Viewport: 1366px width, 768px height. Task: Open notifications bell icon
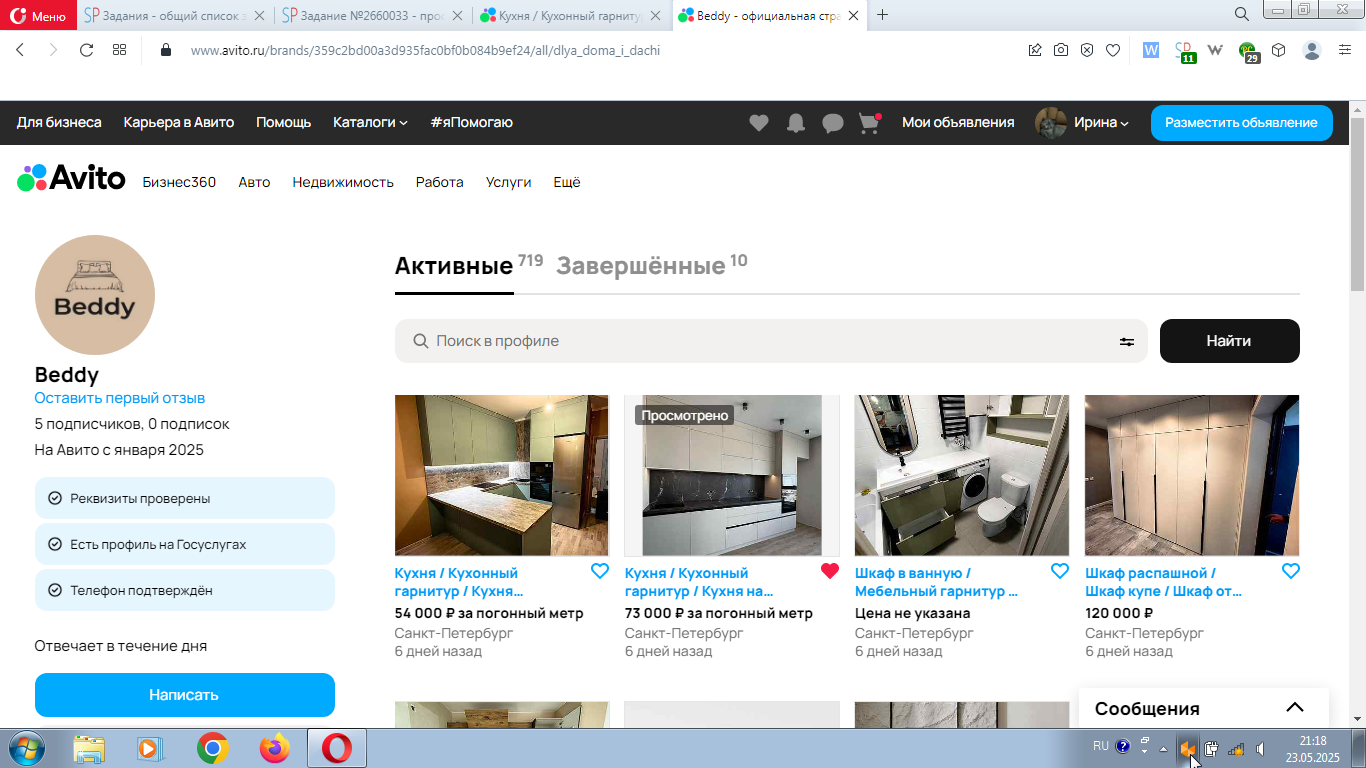pyautogui.click(x=796, y=123)
